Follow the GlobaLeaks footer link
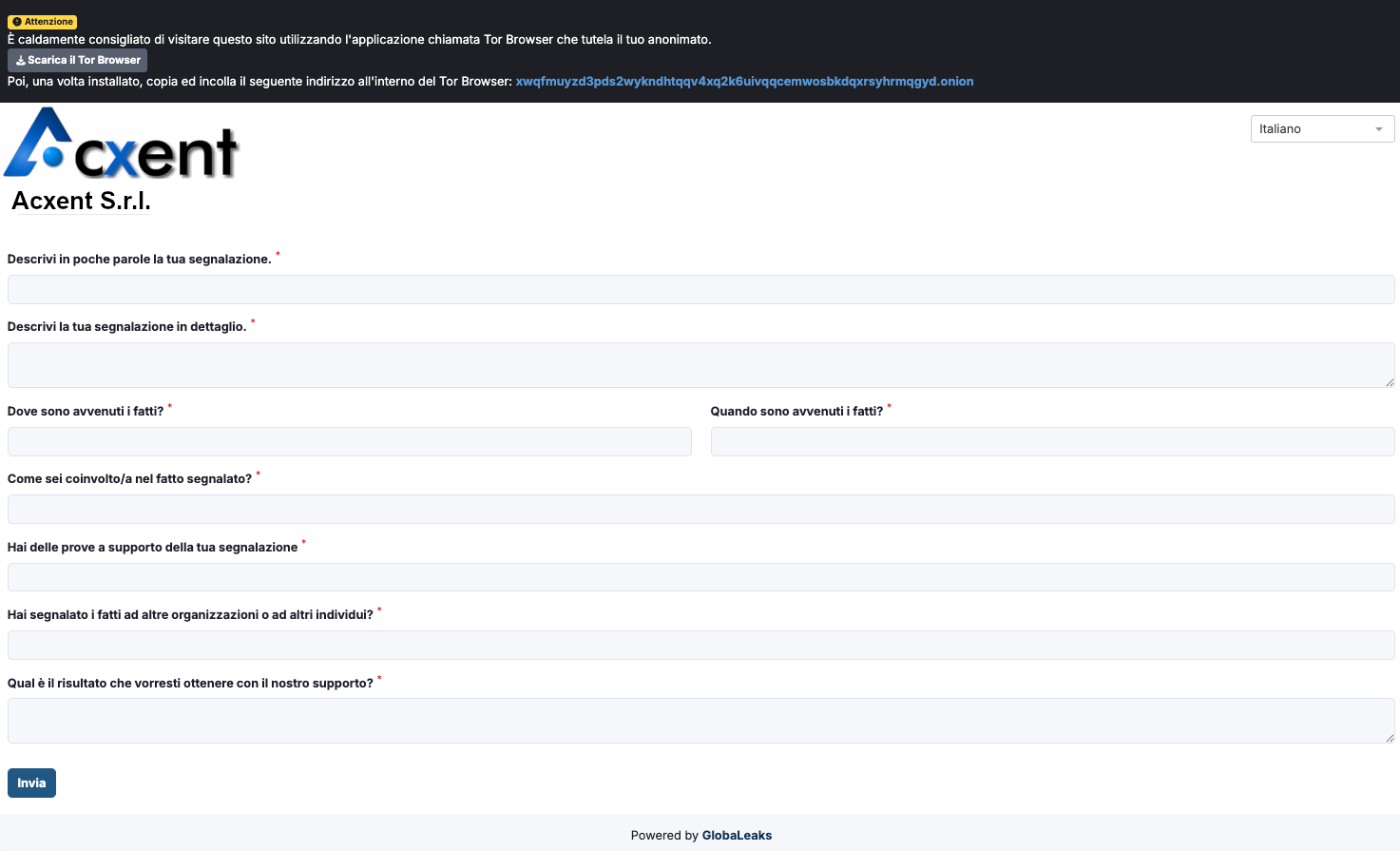The image size is (1400, 851). pos(737,836)
